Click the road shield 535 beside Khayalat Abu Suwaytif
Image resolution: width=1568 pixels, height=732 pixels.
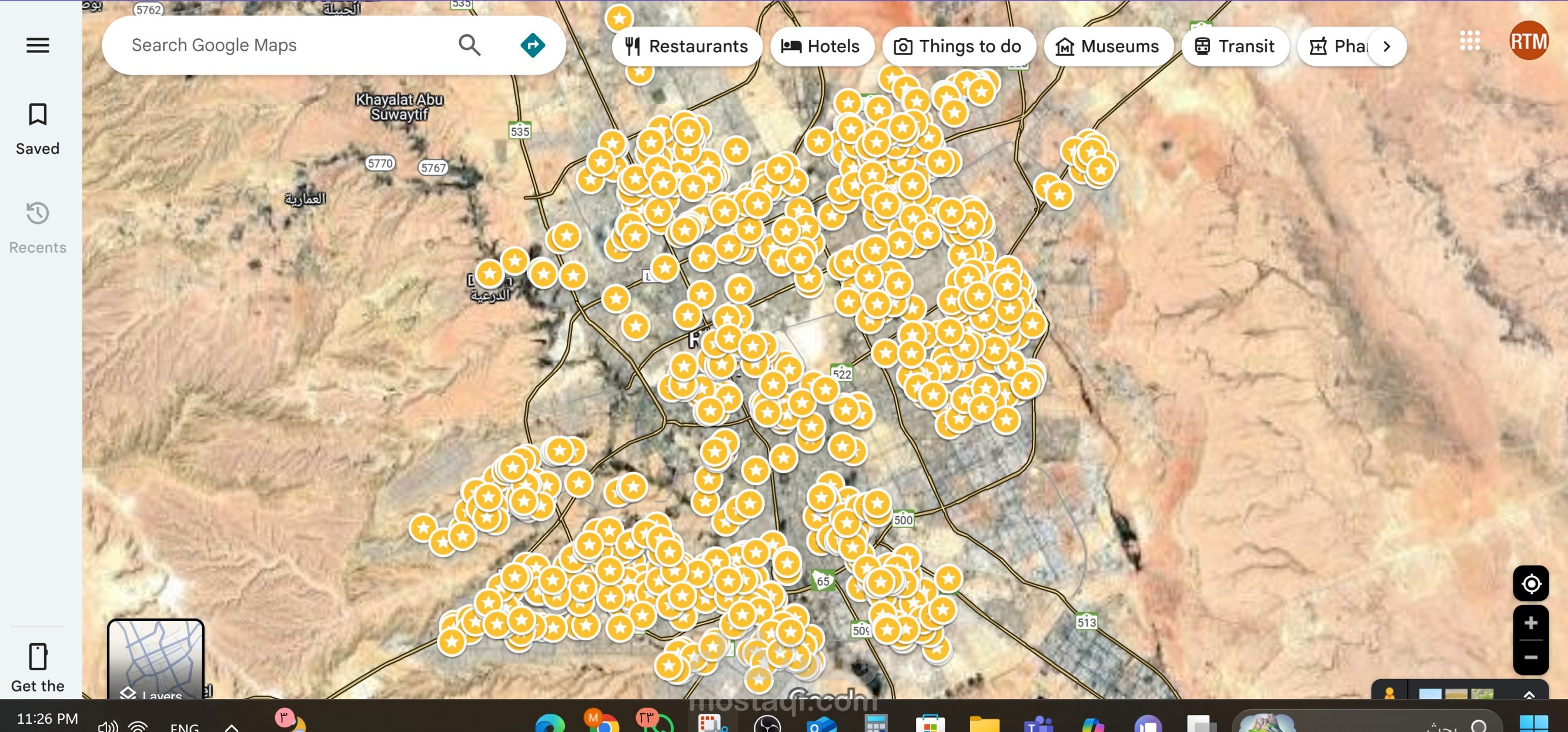click(519, 131)
